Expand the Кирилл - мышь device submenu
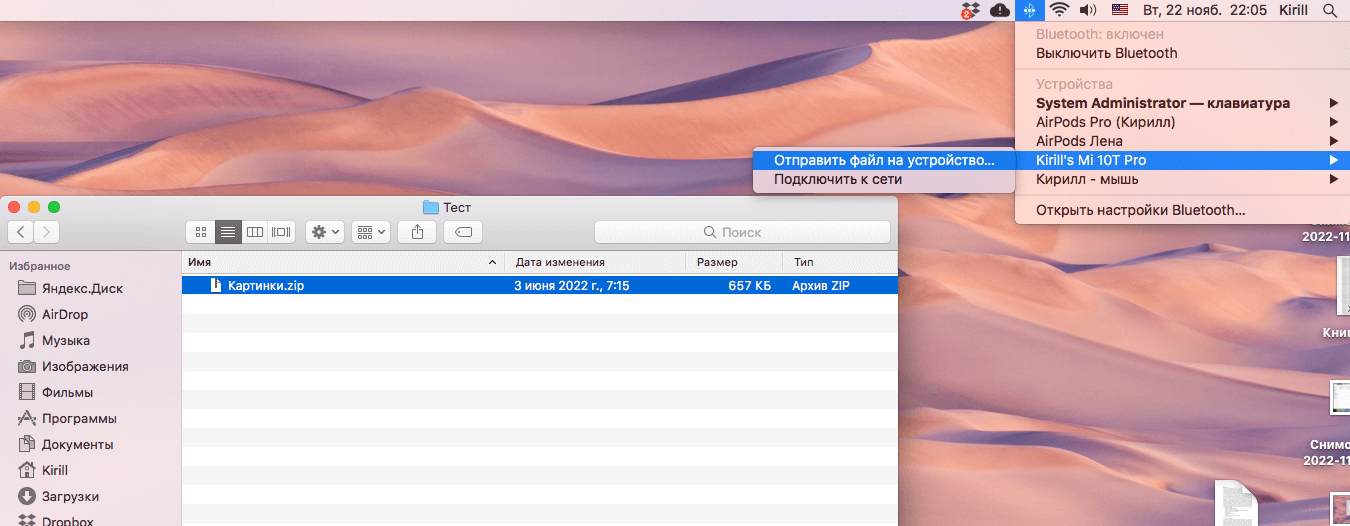 pos(1087,179)
